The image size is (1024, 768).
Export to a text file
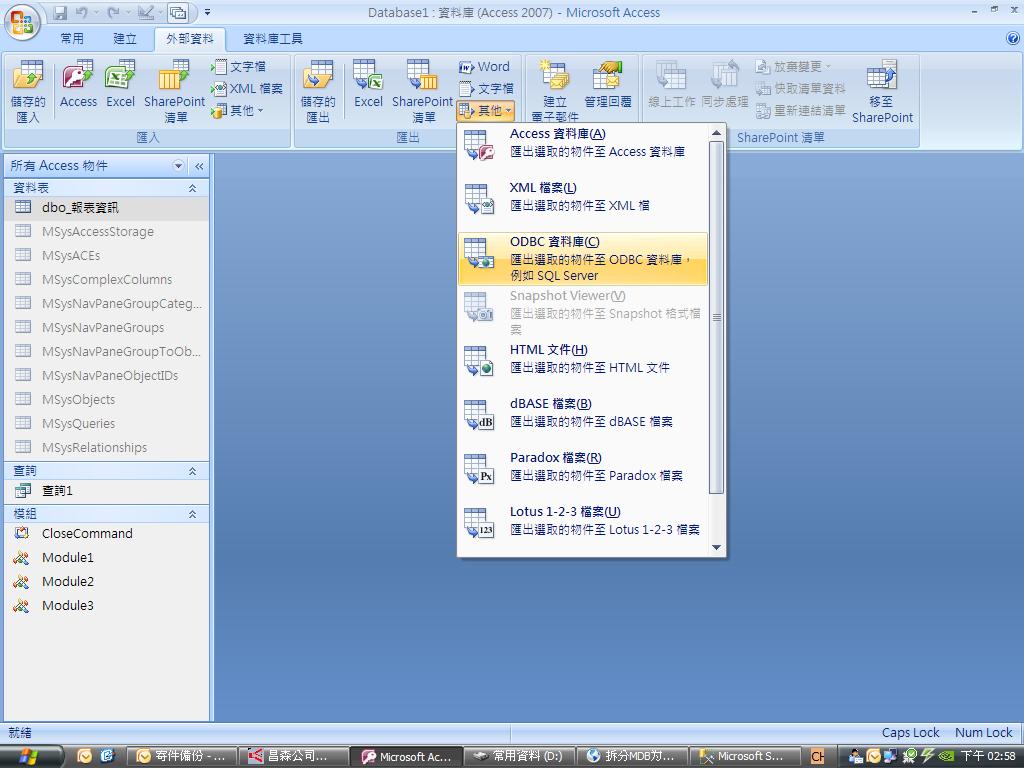point(486,89)
